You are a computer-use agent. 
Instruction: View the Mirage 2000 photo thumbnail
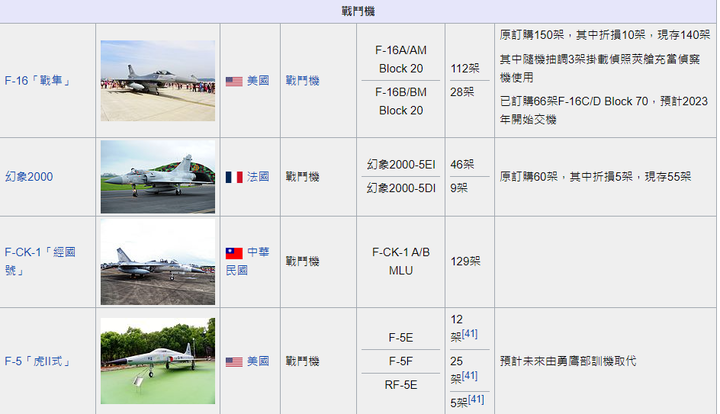(158, 177)
